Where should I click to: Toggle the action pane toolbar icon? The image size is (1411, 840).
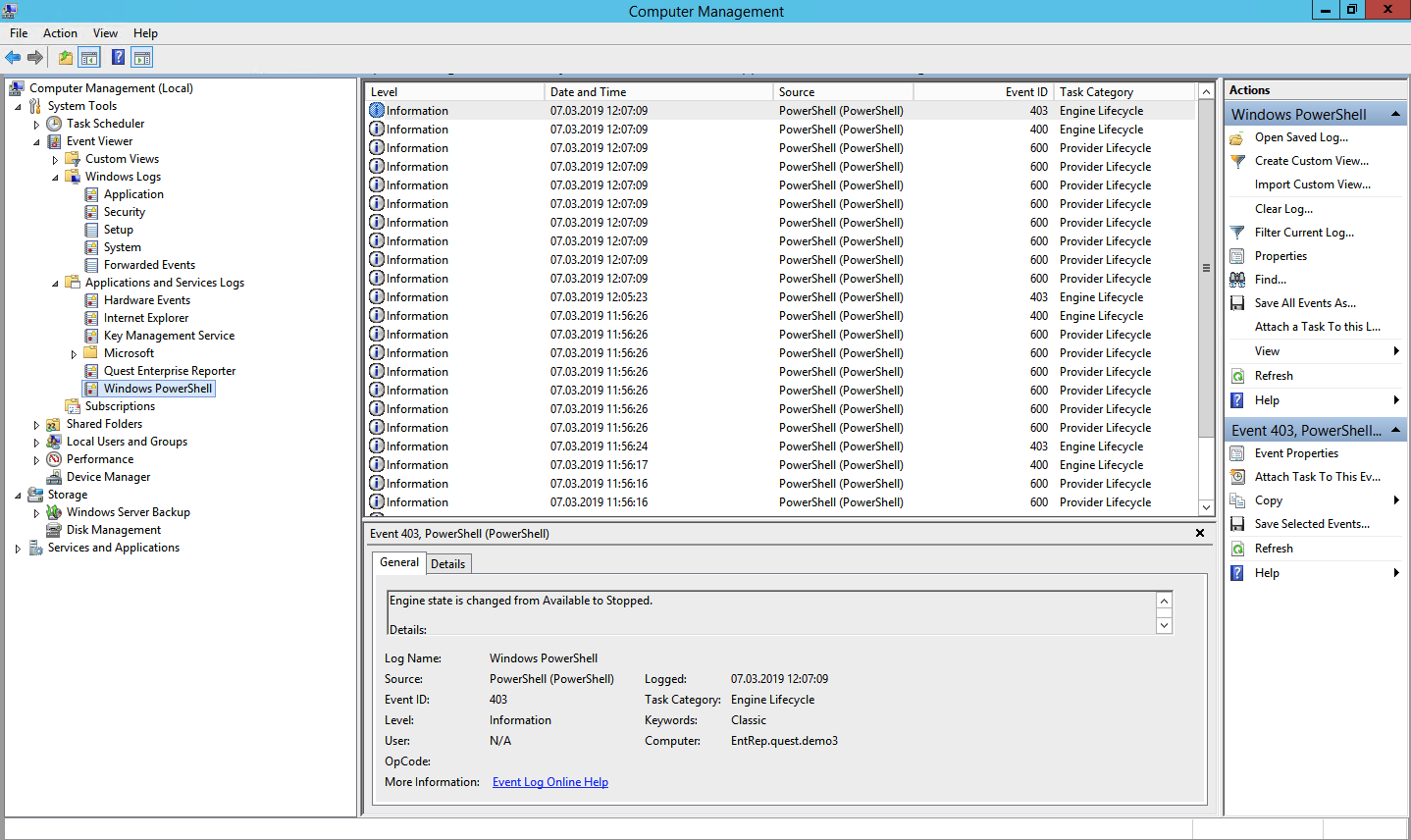142,58
